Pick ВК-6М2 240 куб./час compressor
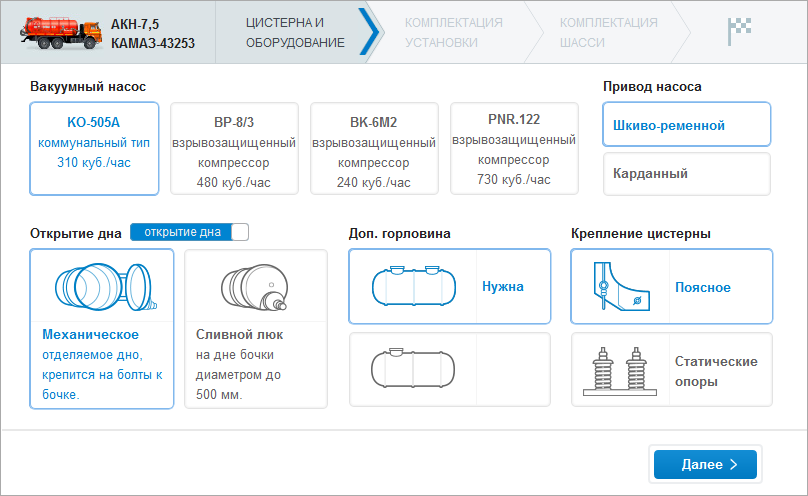This screenshot has width=808, height=496. 374,148
